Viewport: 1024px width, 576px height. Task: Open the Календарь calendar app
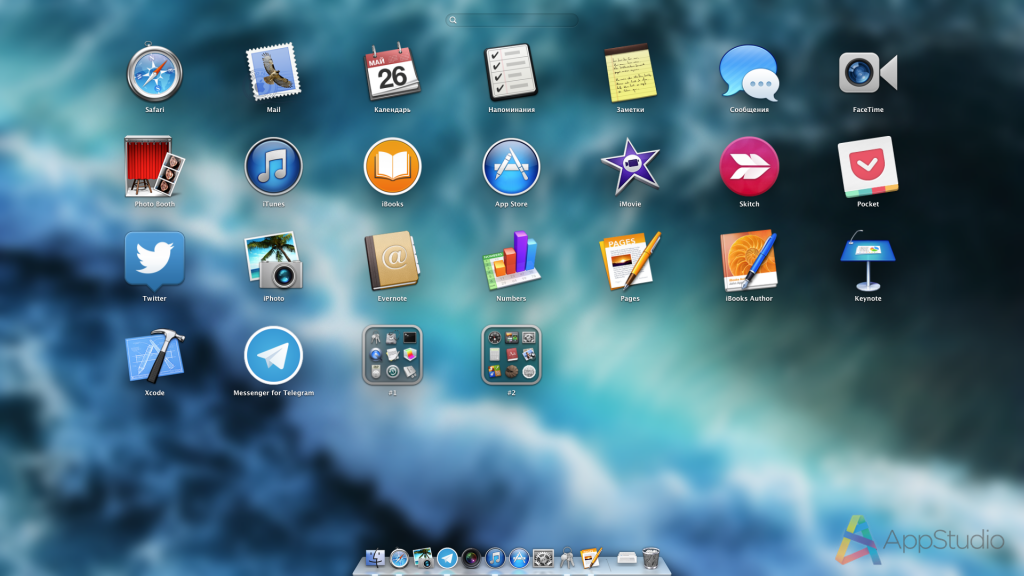(x=392, y=72)
